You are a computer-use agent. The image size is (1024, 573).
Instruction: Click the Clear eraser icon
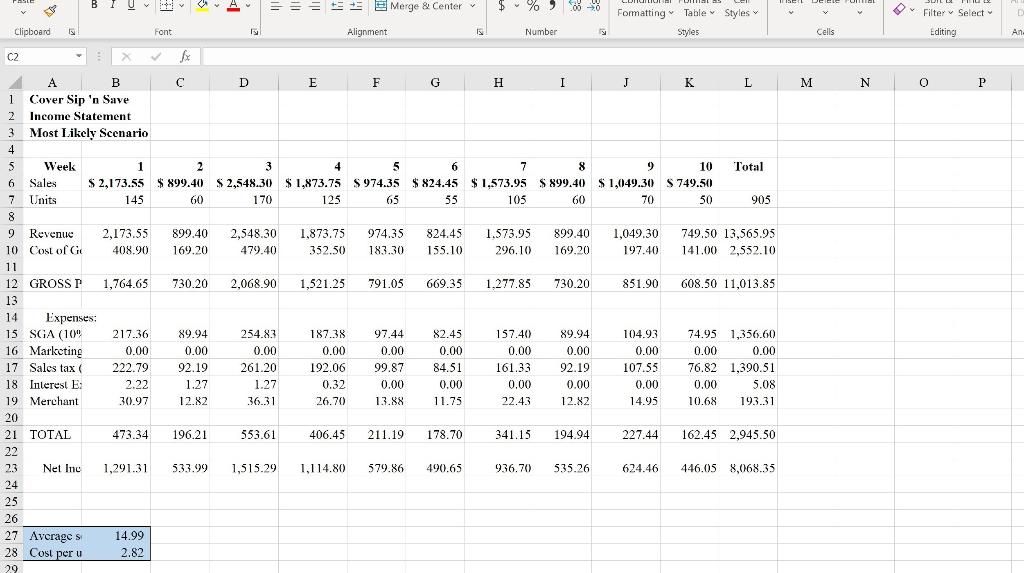[900, 9]
